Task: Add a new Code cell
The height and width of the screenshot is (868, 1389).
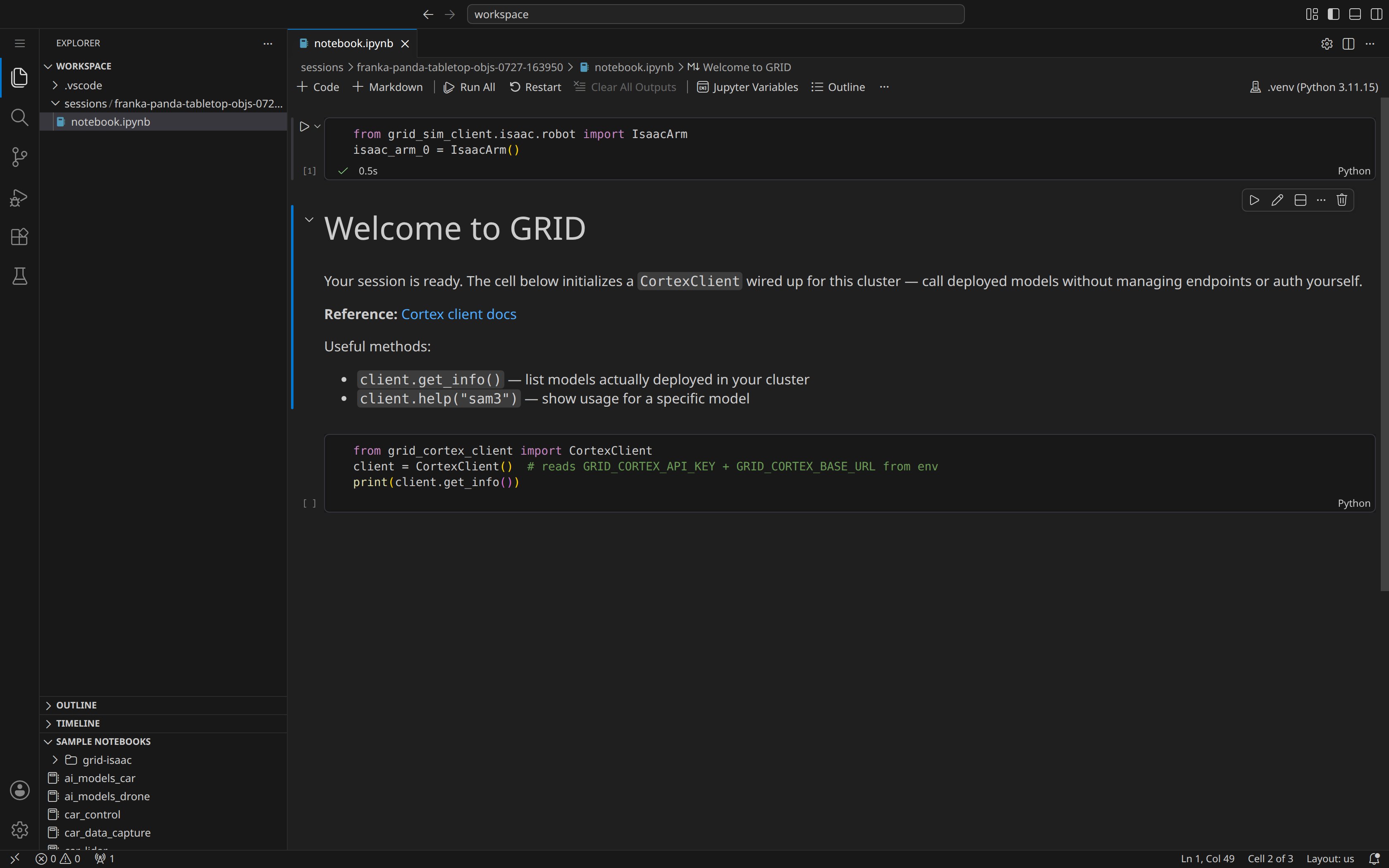Action: pos(318,87)
